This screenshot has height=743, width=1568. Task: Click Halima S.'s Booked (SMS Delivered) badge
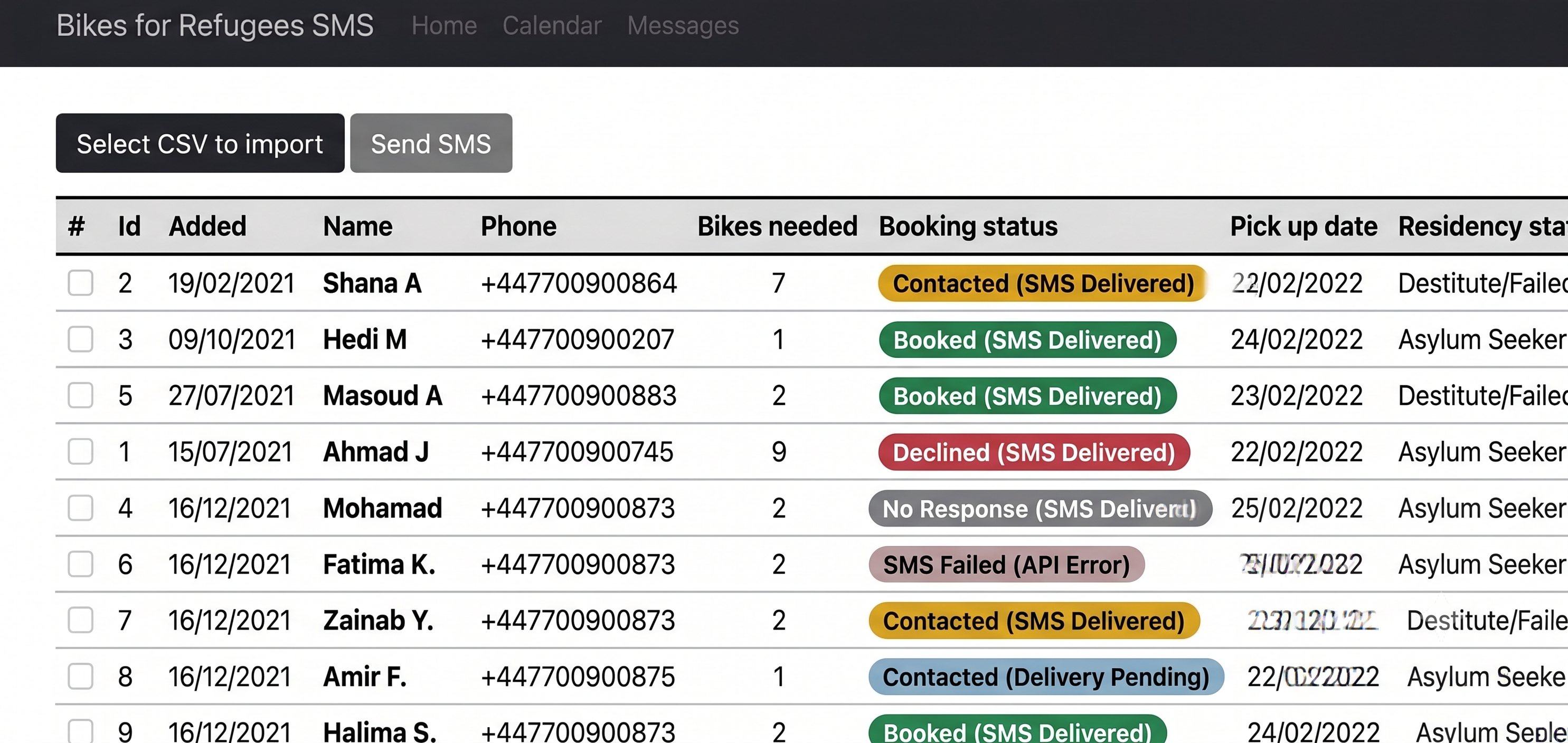(x=1018, y=729)
